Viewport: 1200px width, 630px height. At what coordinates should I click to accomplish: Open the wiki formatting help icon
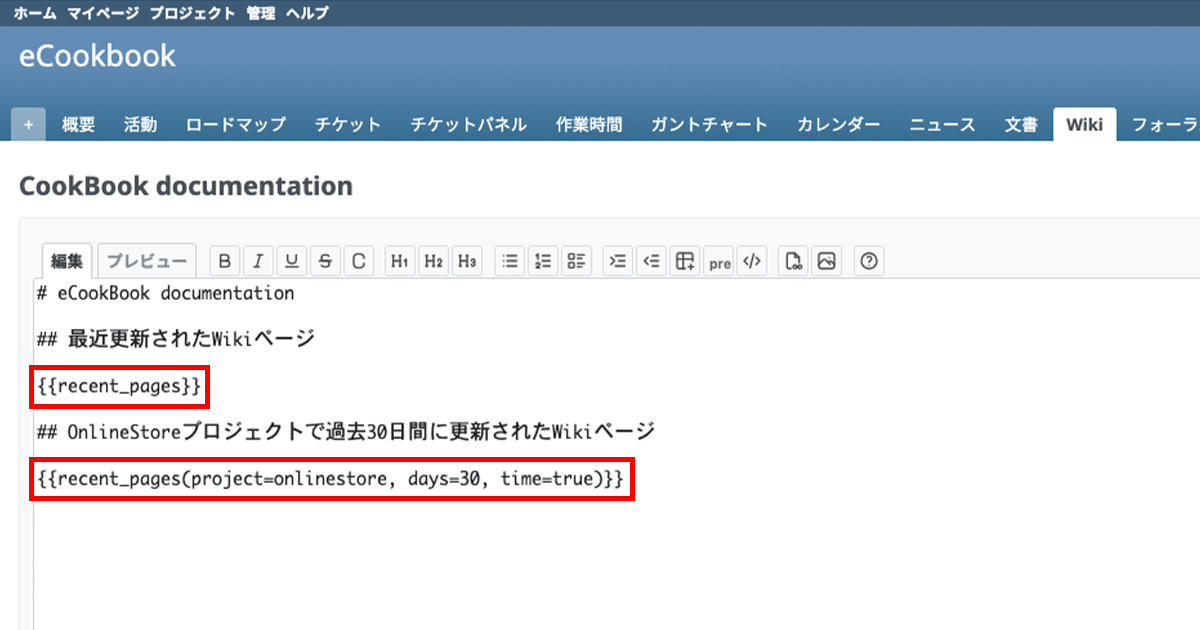[x=869, y=262]
